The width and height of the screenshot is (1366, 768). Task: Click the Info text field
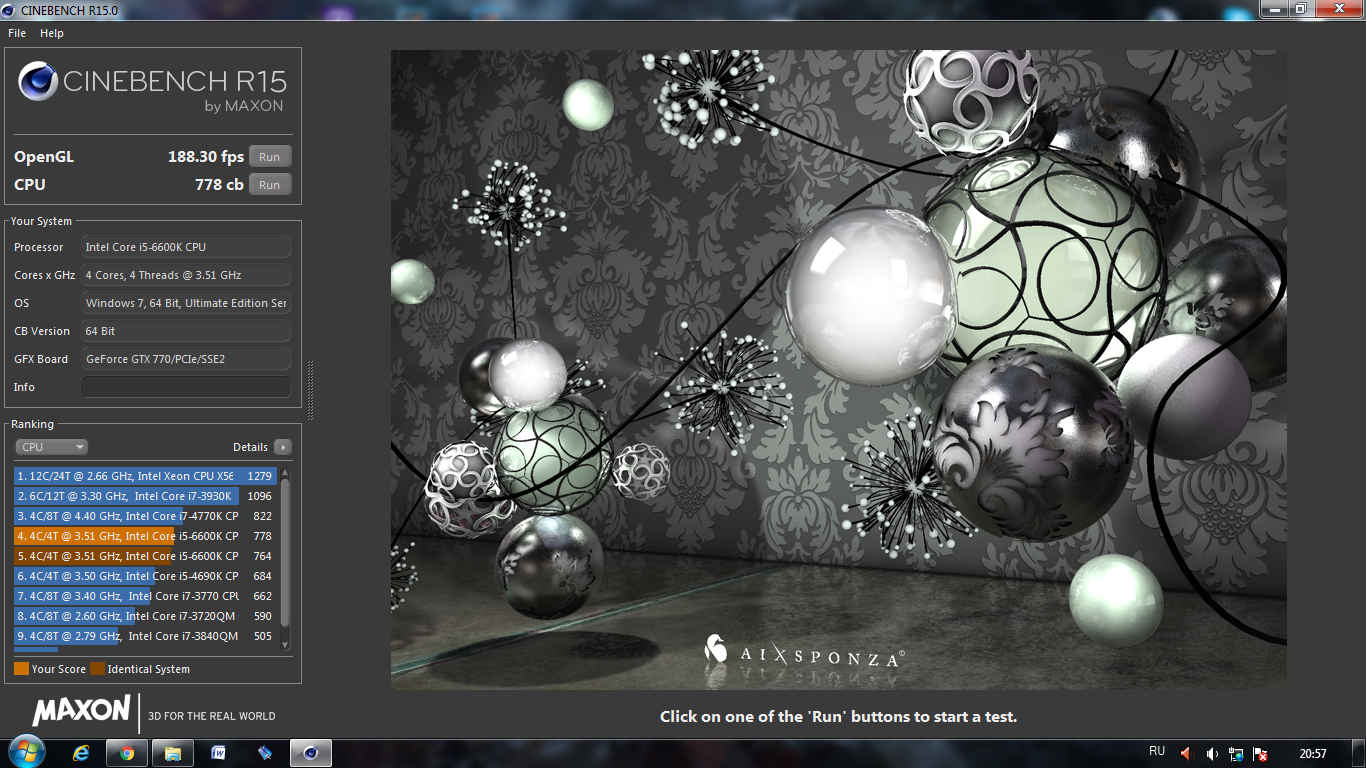click(186, 387)
